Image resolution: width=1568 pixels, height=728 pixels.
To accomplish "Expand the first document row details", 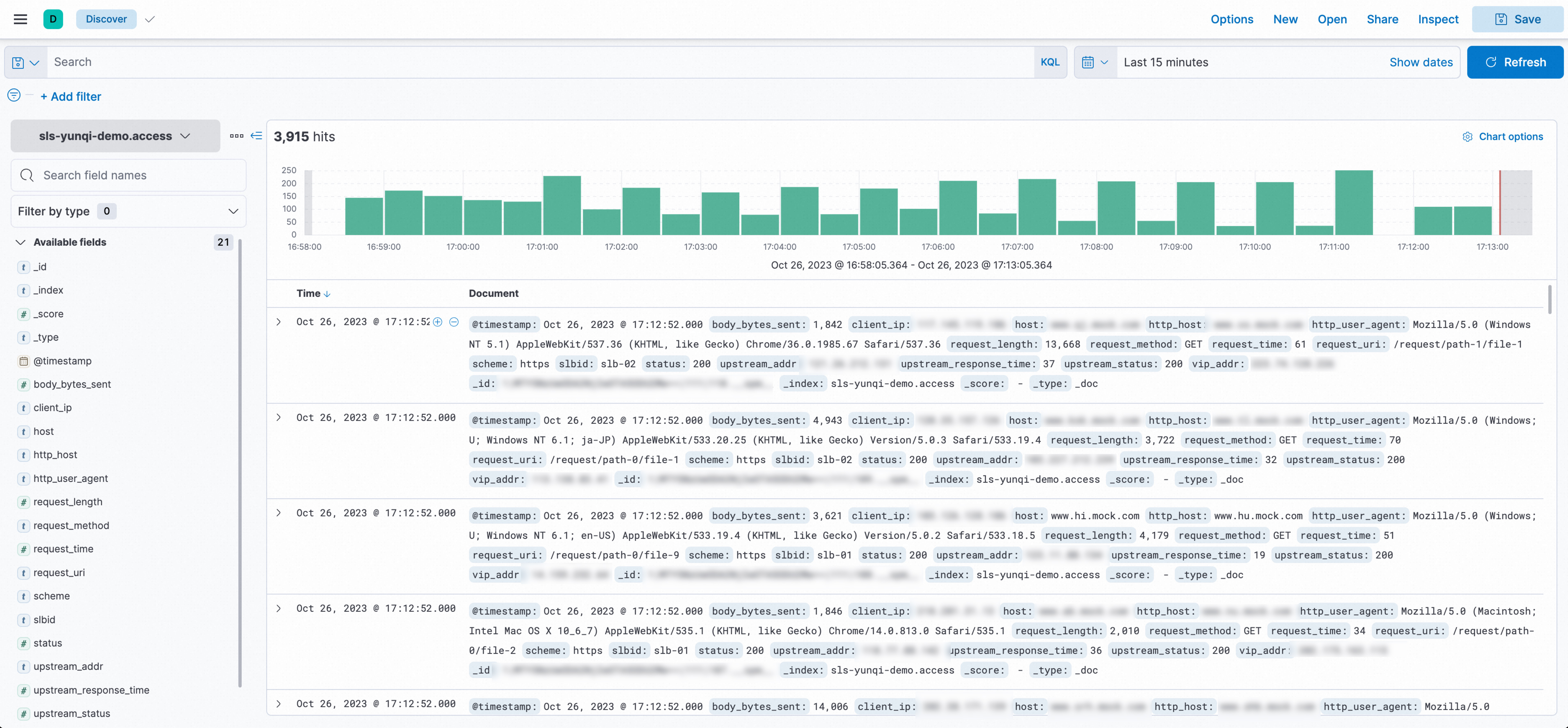I will (x=279, y=322).
